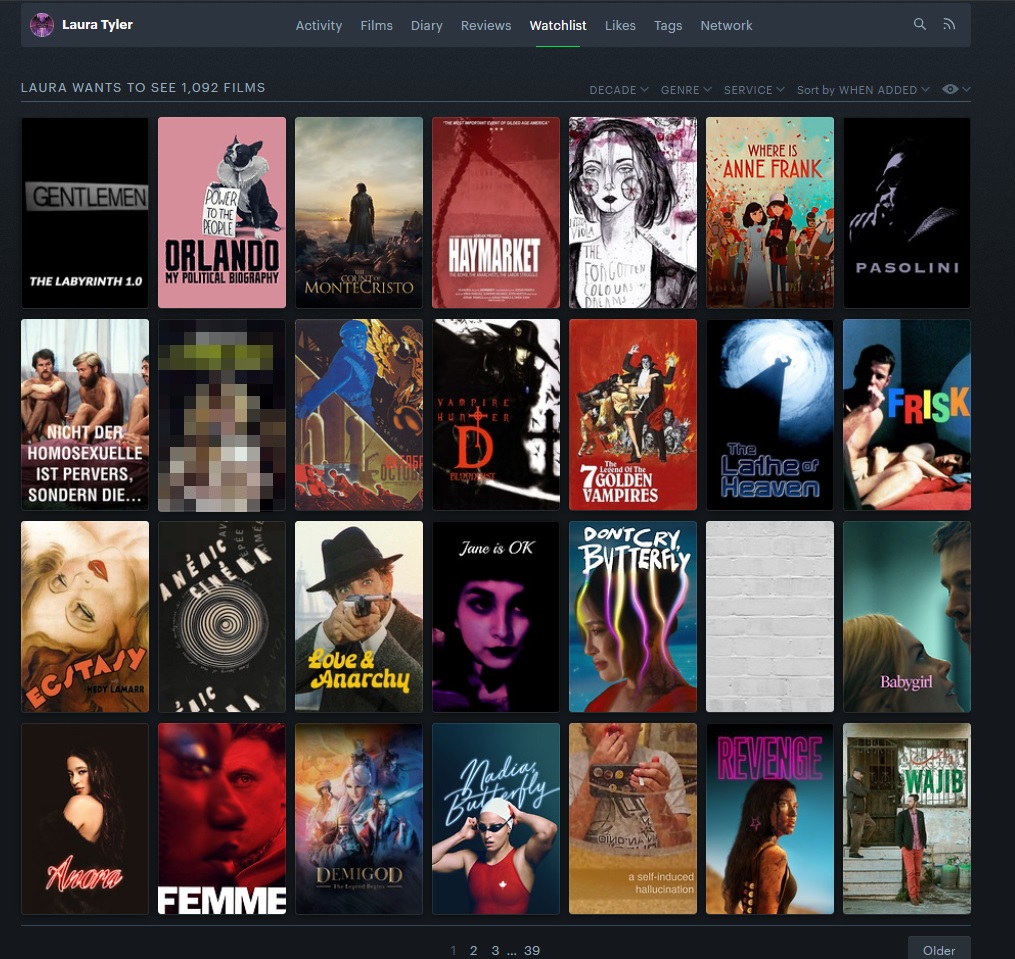This screenshot has width=1015, height=959.
Task: Open the Femme poster
Action: [x=222, y=818]
